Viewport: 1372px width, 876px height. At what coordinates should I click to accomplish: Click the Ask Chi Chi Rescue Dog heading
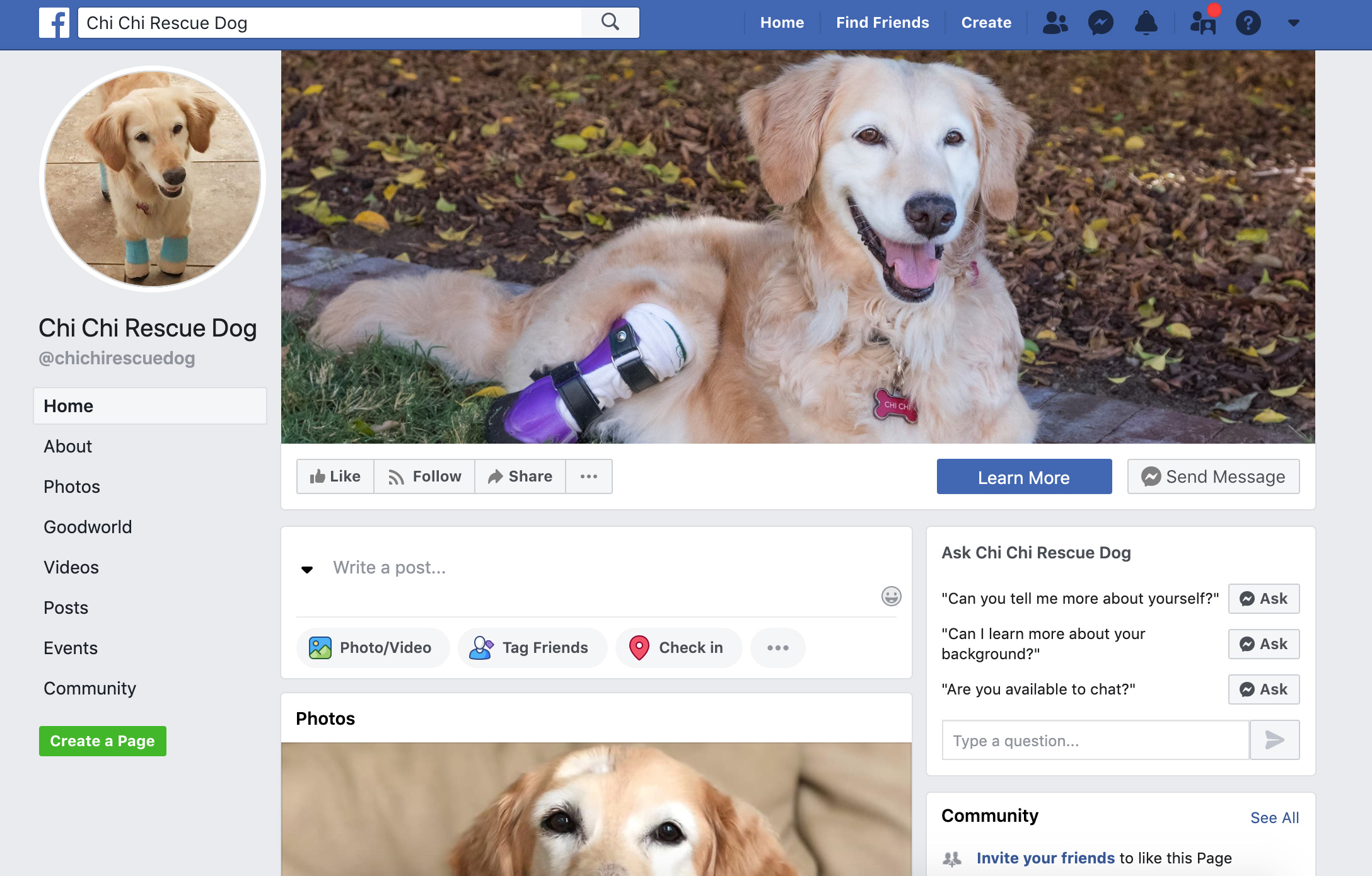(x=1036, y=553)
